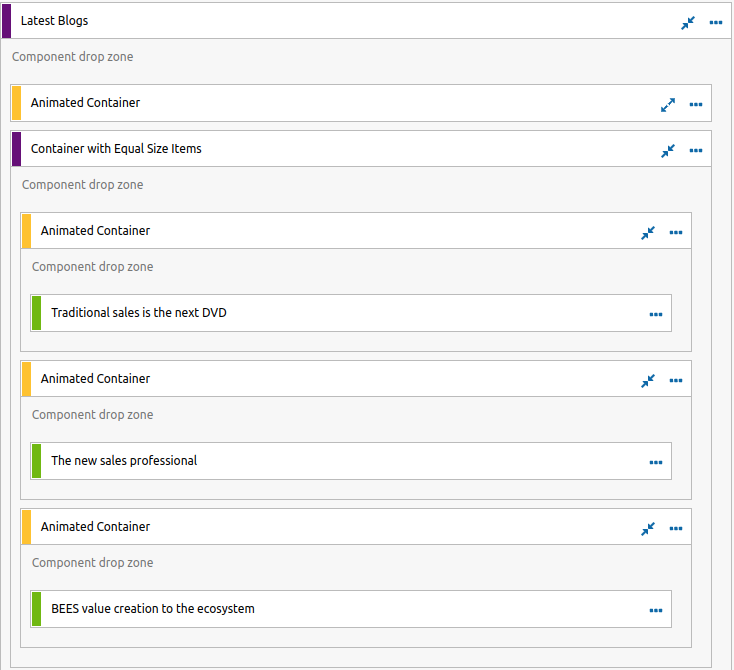Open options for BEES value creation to the ecosystem

point(656,610)
